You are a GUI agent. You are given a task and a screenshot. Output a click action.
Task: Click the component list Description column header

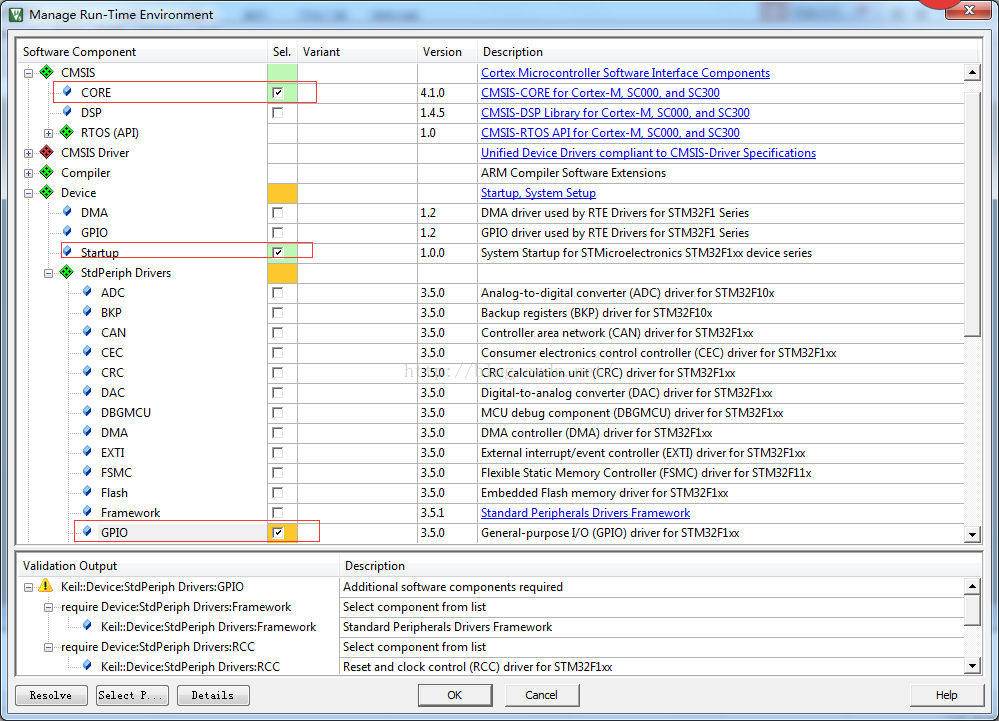click(x=729, y=52)
